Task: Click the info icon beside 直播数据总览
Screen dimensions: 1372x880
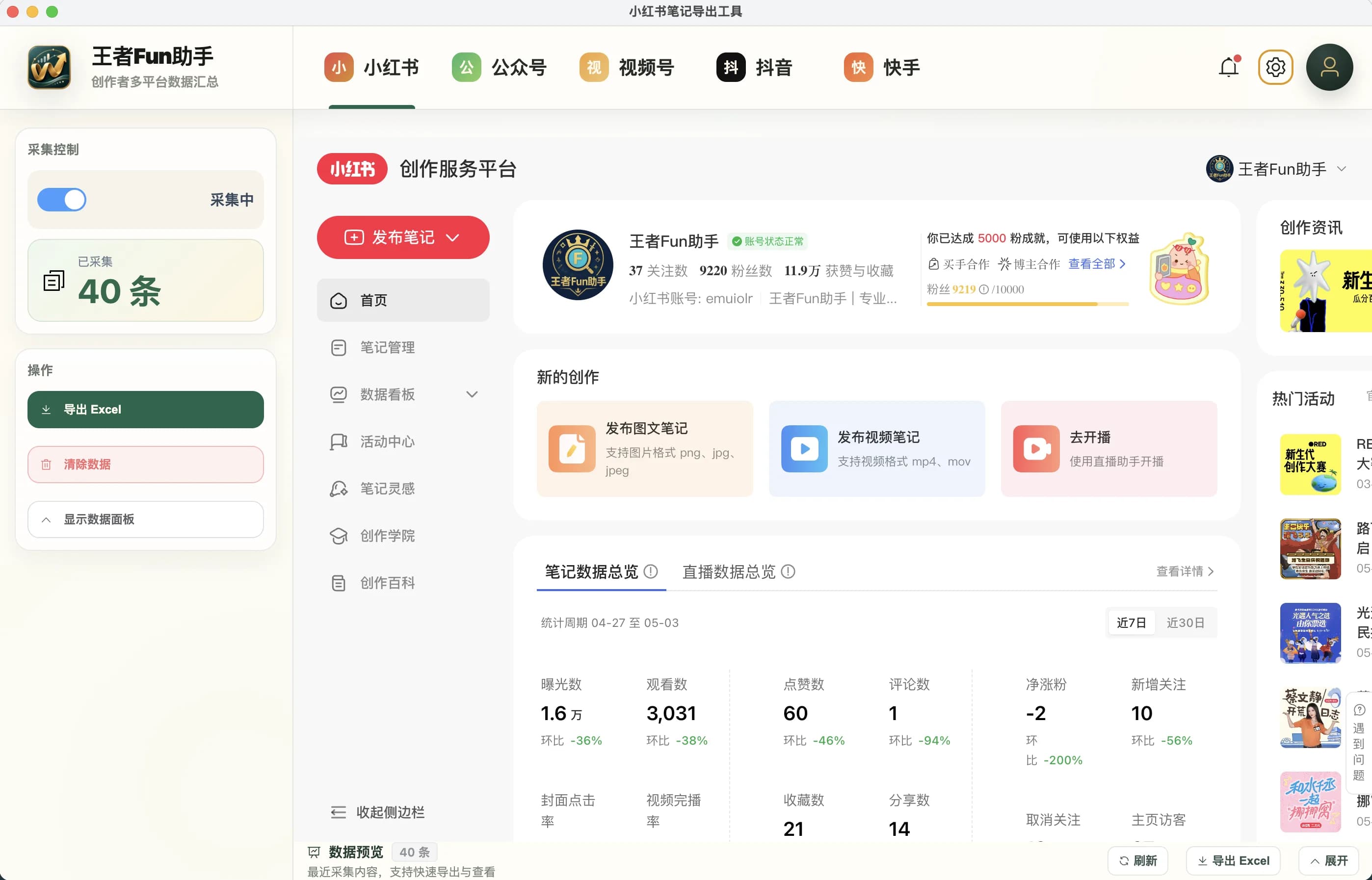Action: [x=788, y=571]
